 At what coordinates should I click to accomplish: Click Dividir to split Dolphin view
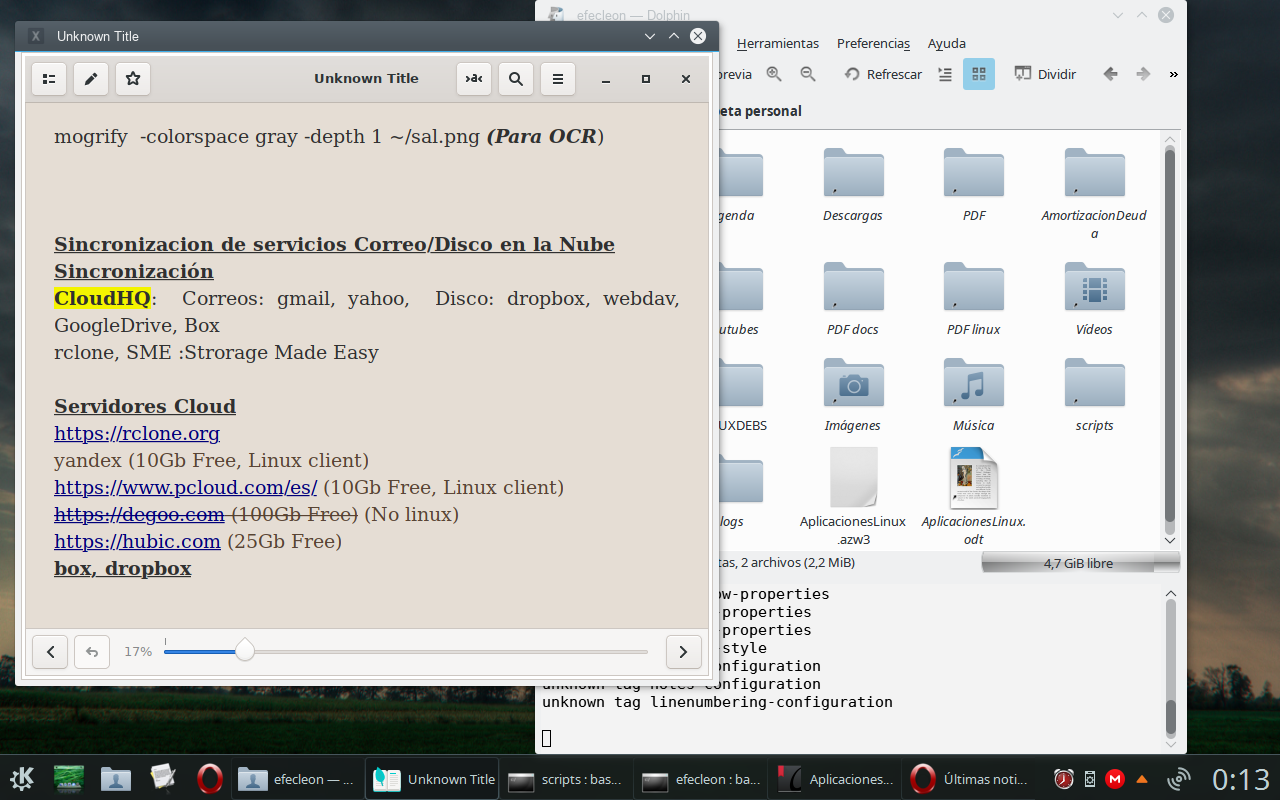[x=1045, y=74]
